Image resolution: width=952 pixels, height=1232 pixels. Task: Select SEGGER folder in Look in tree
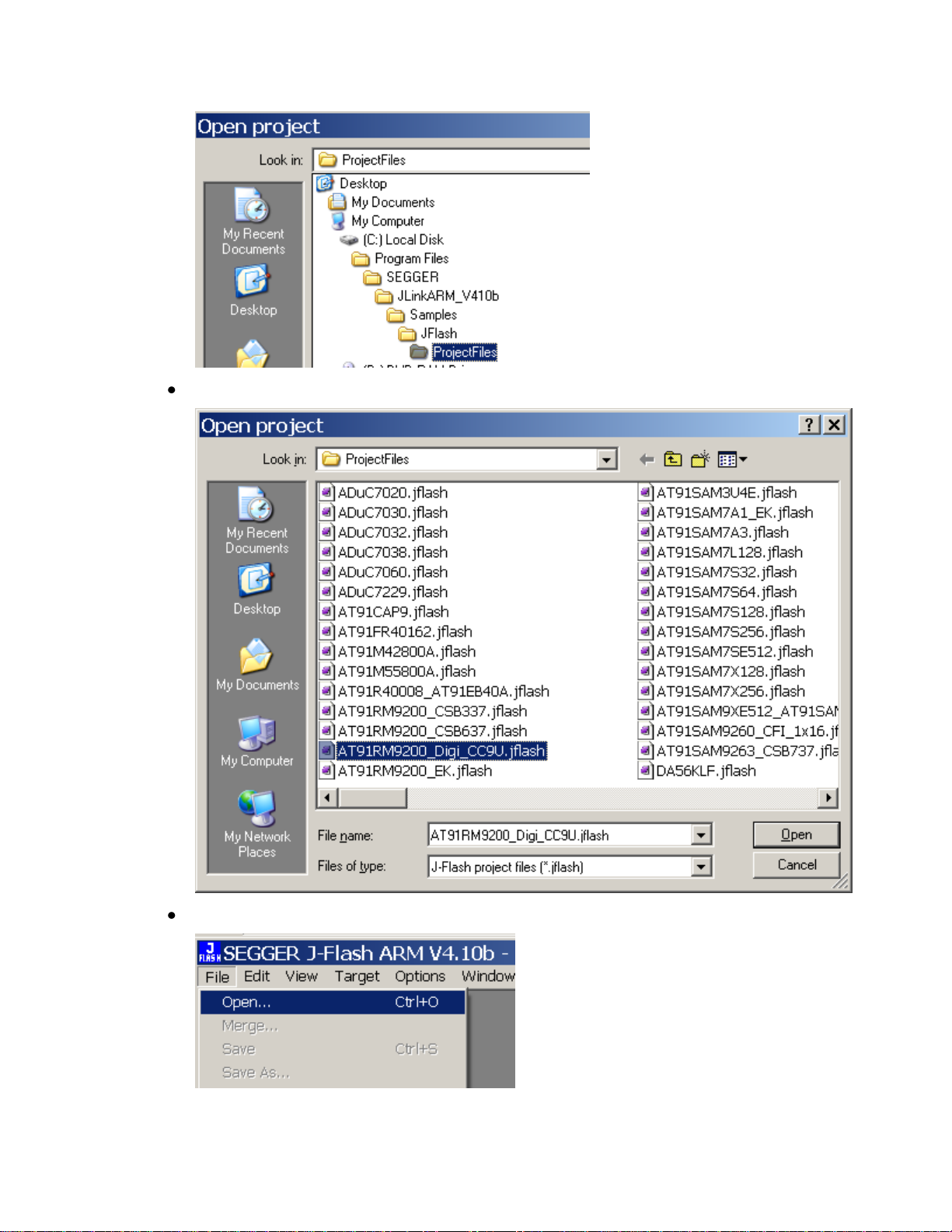[x=402, y=277]
